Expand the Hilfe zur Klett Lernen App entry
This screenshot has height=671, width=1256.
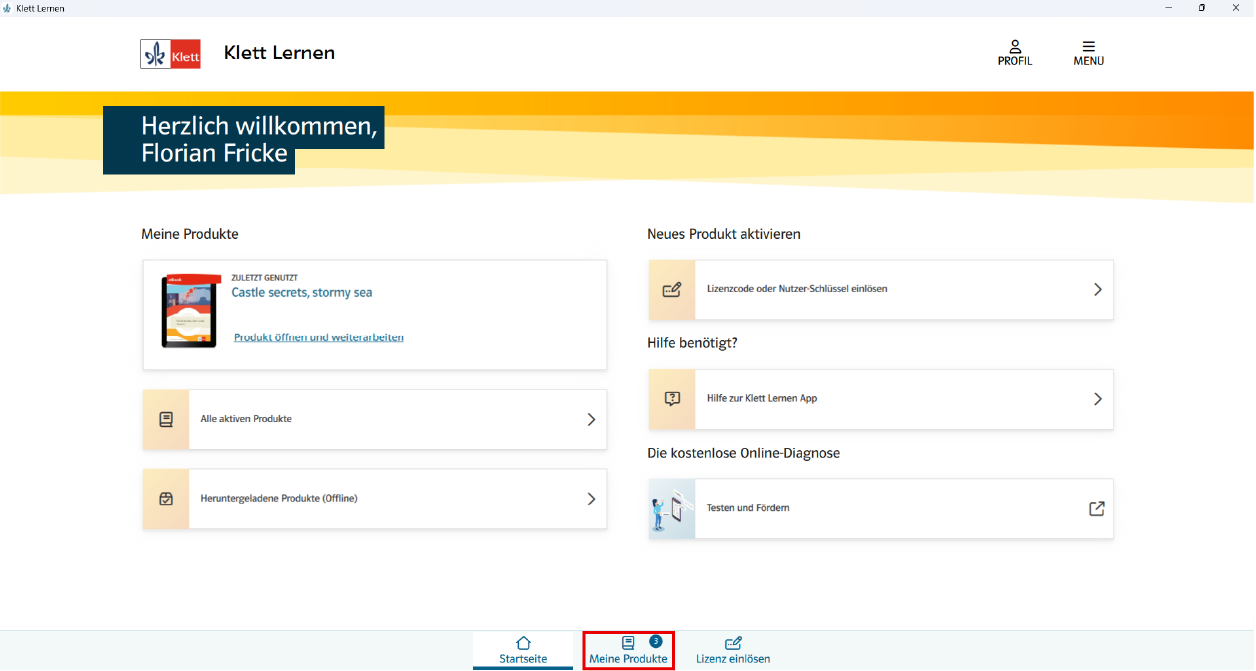(1097, 399)
